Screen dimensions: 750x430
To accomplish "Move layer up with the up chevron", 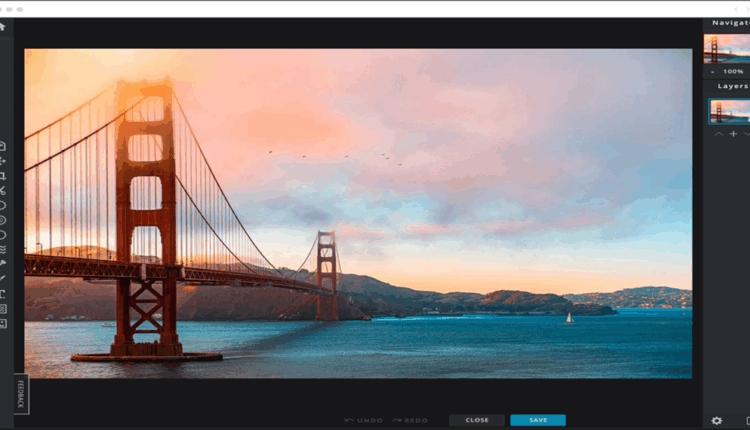I will point(716,133).
